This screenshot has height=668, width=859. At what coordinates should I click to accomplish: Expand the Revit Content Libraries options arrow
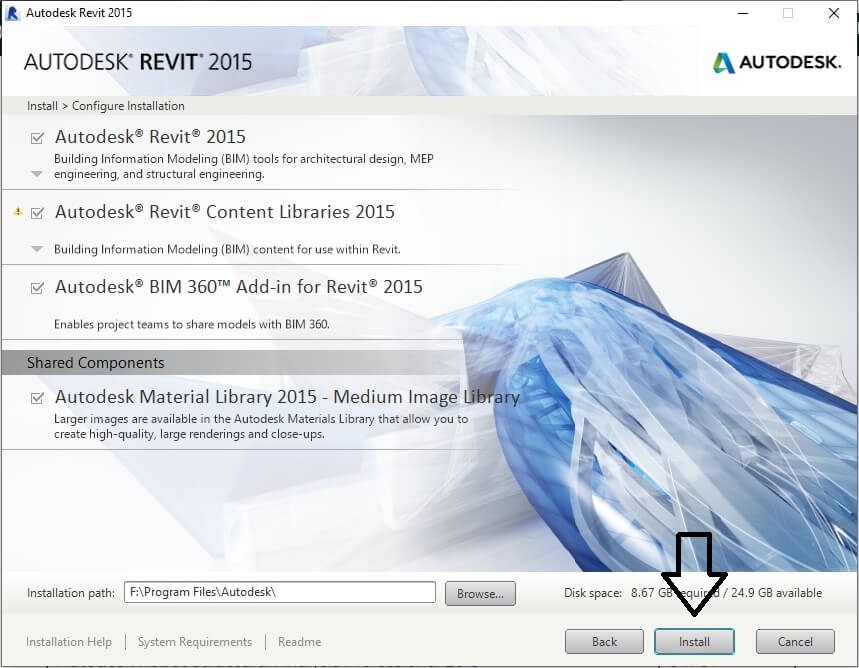(37, 249)
